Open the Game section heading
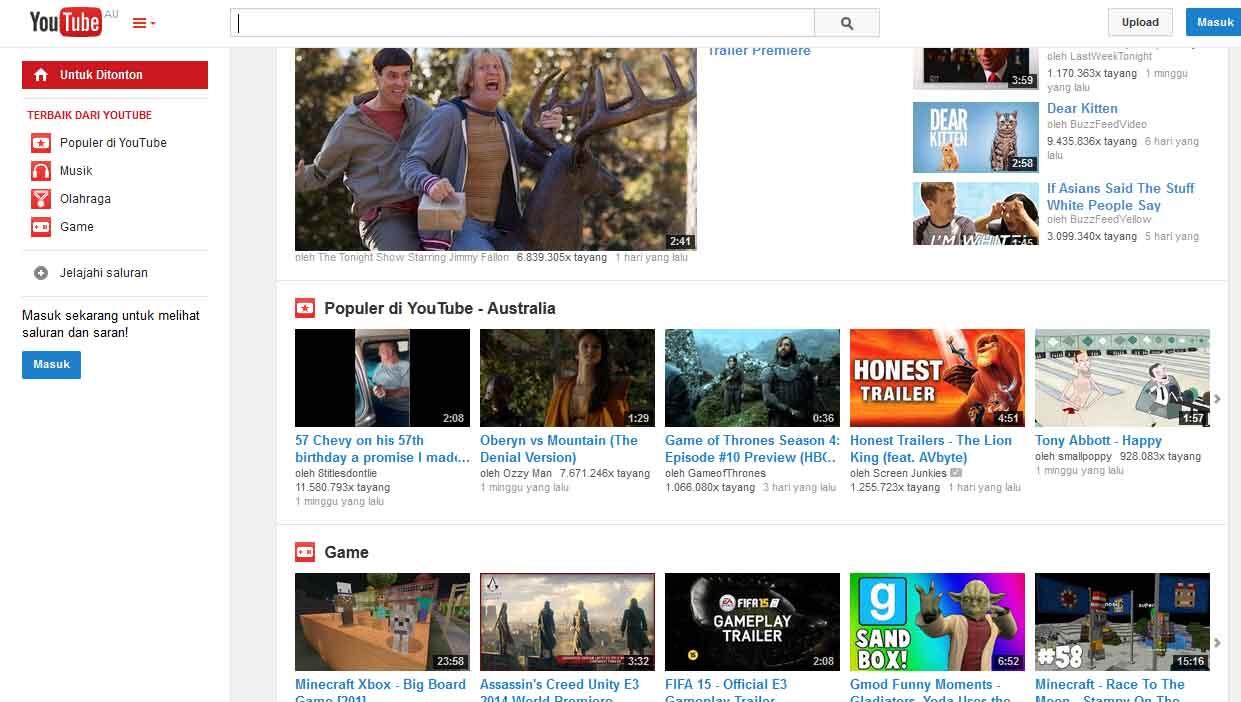Image resolution: width=1241 pixels, height=702 pixels. point(346,552)
